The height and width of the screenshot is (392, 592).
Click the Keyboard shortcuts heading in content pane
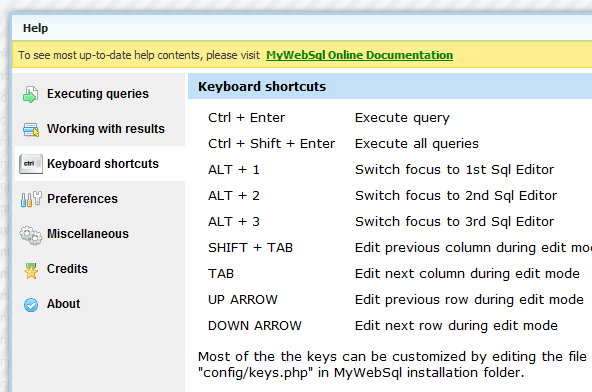(x=262, y=86)
